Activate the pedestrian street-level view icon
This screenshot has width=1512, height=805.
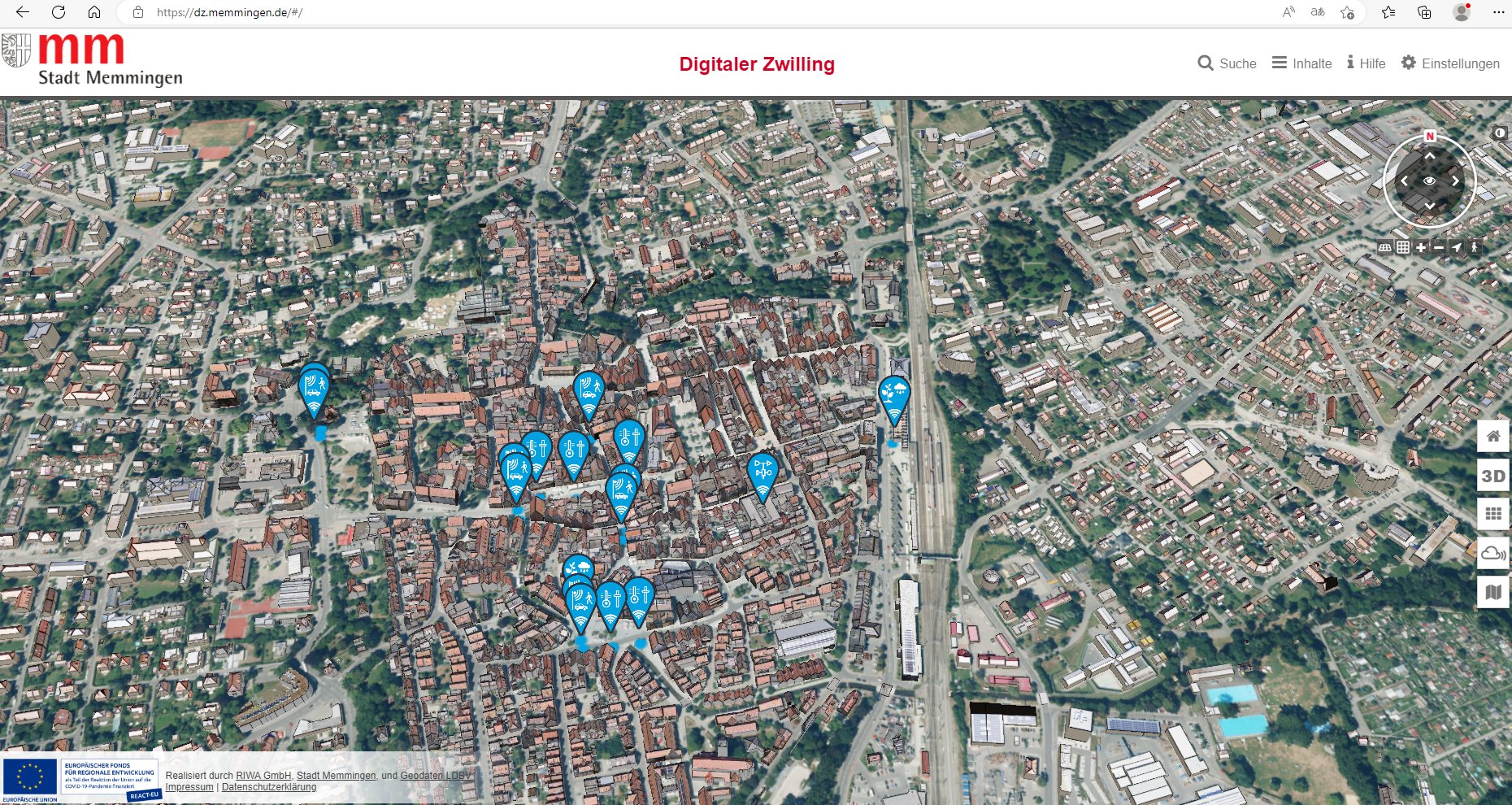click(x=1473, y=248)
